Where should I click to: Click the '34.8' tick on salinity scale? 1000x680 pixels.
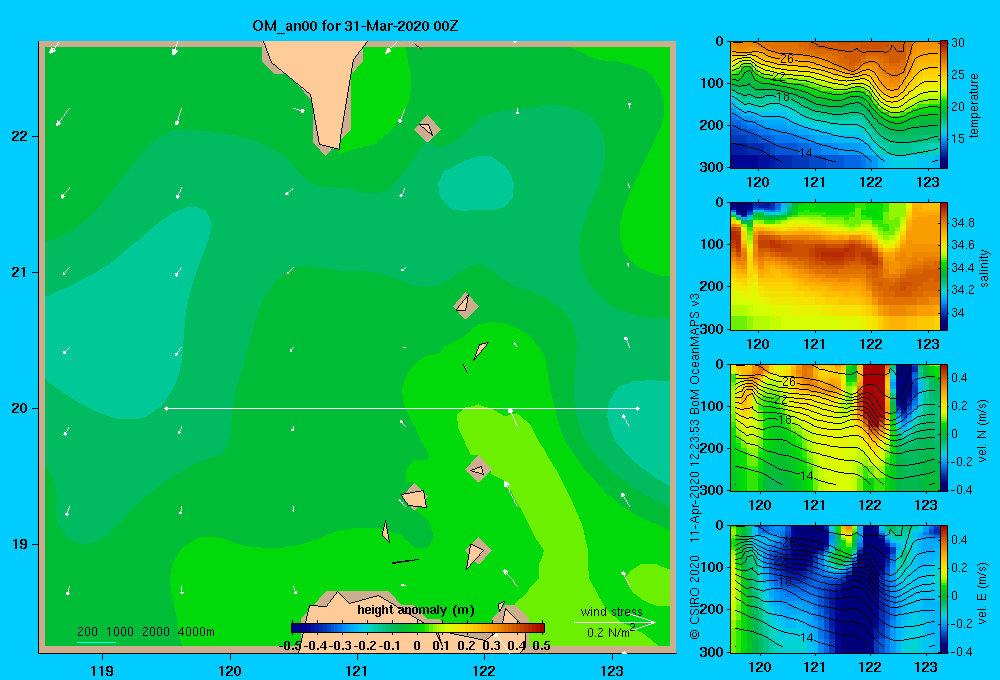pos(963,223)
